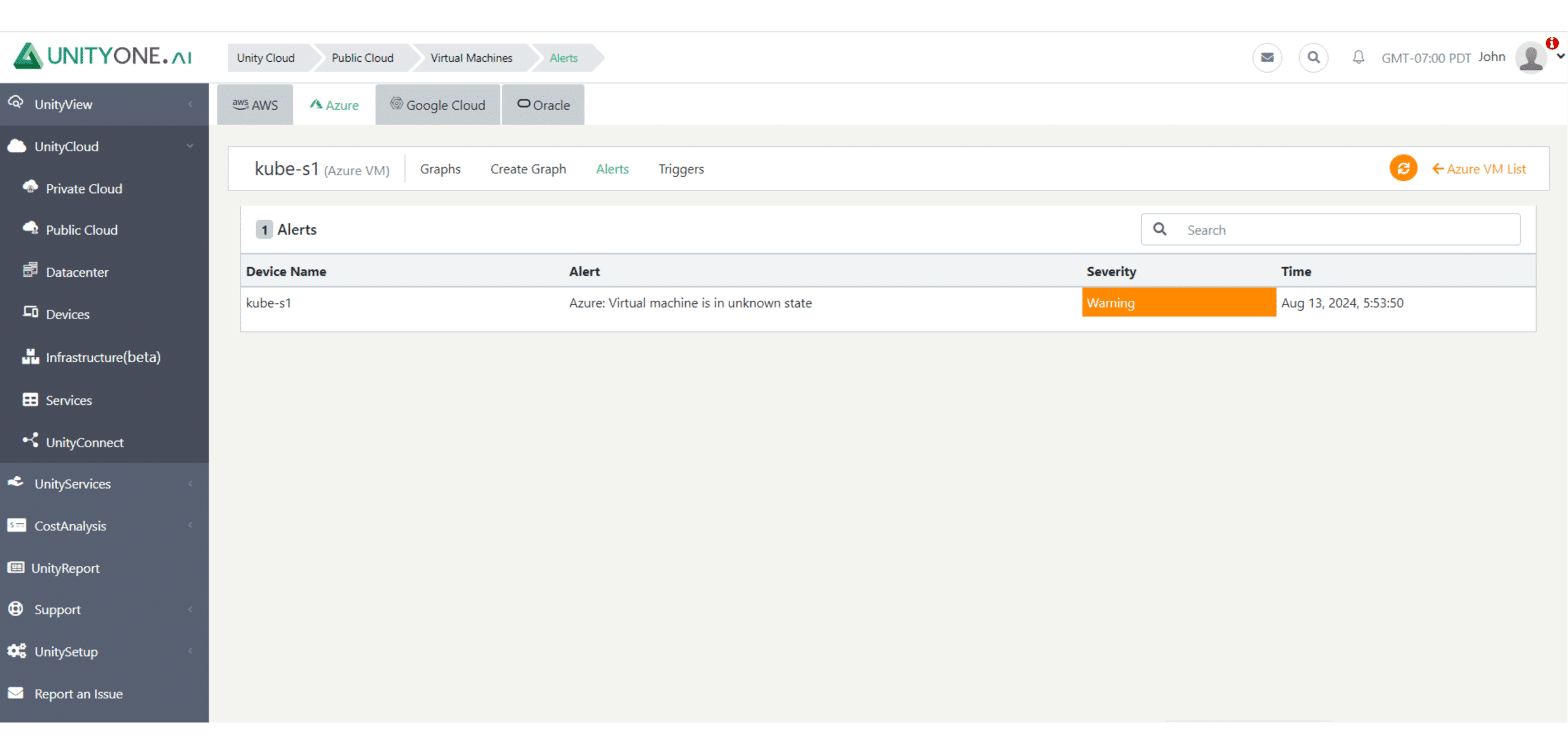Click the magnifier icon in Alerts search box
Viewport: 1568px width, 754px height.
click(1159, 229)
